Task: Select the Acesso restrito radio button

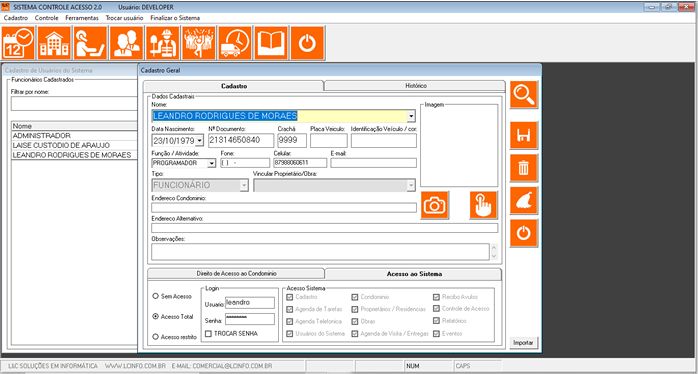Action: click(156, 337)
